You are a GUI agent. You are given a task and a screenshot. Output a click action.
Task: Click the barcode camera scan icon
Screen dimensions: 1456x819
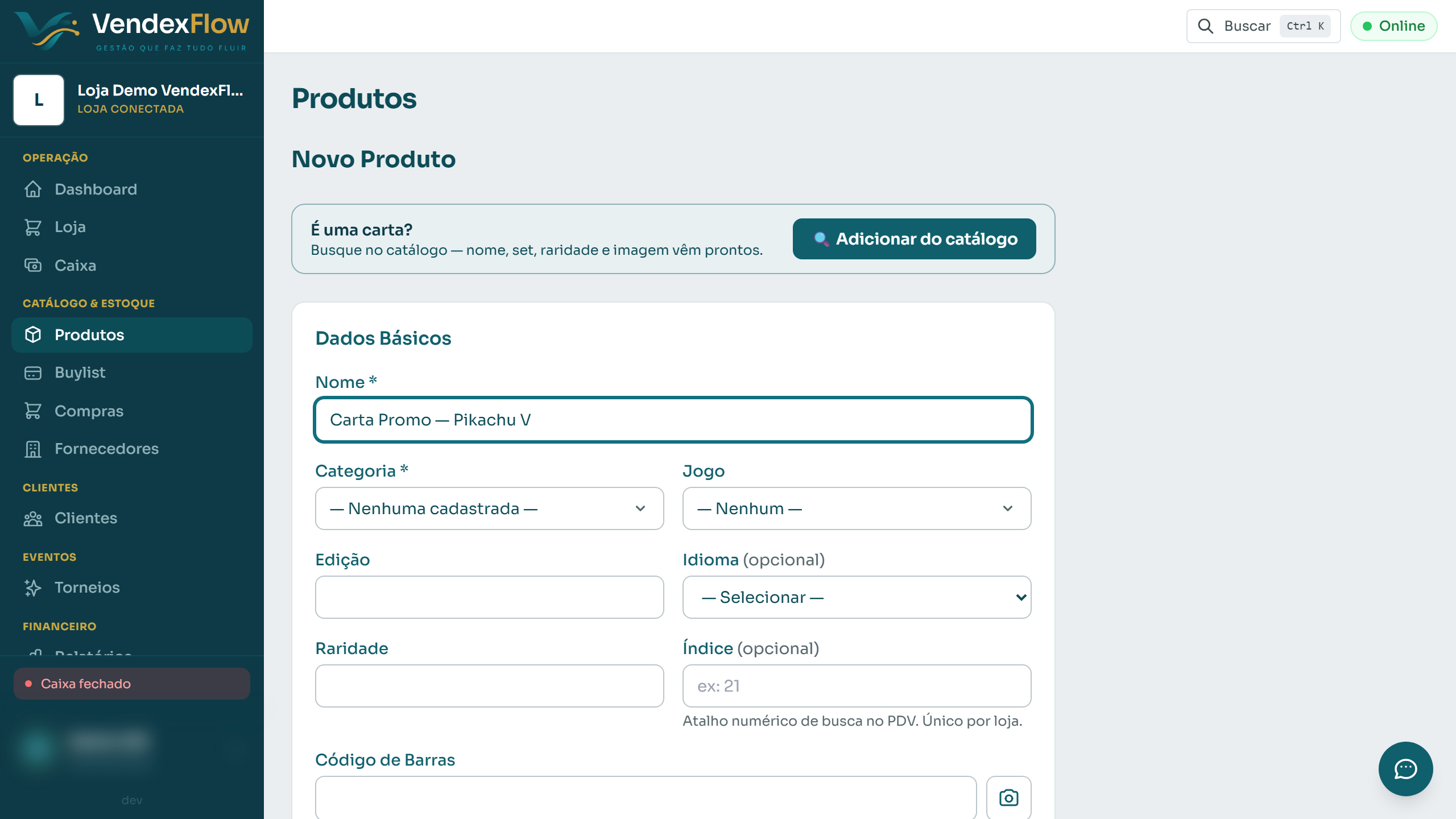pyautogui.click(x=1008, y=797)
